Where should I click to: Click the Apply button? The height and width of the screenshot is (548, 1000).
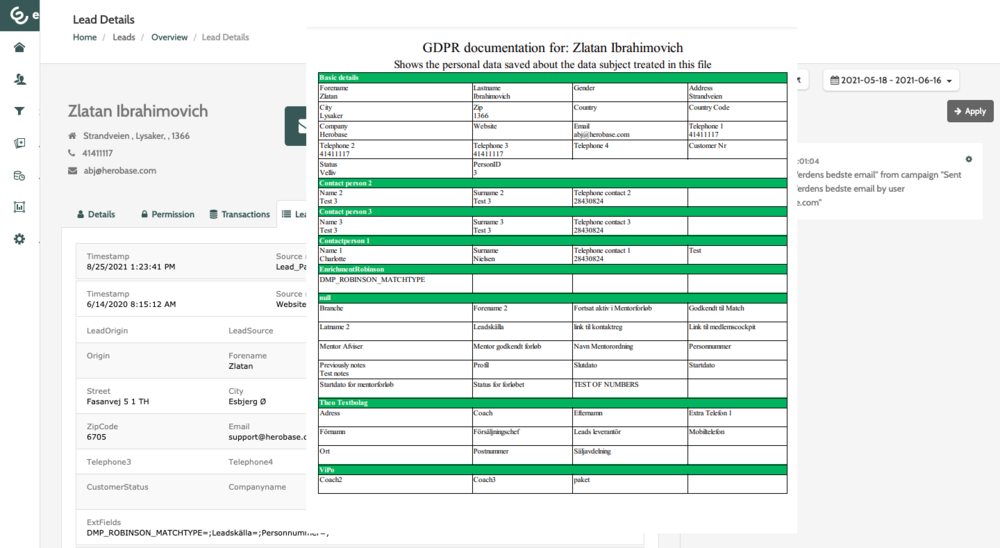969,111
